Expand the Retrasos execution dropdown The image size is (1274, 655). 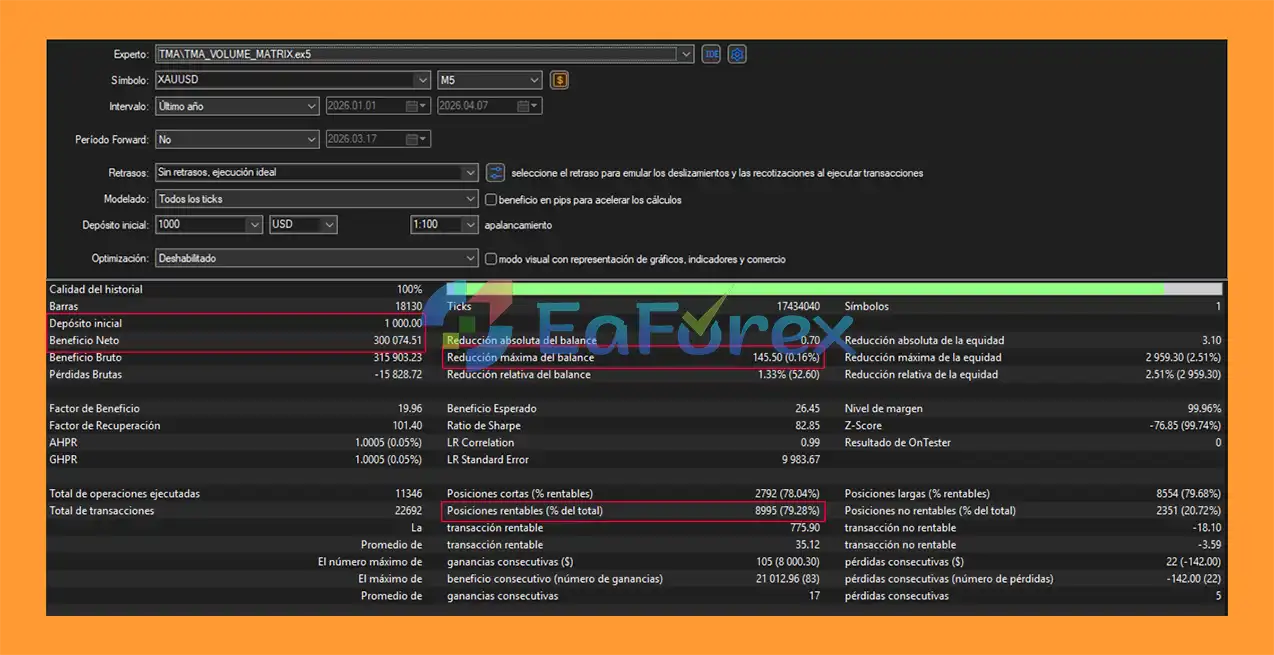[470, 172]
